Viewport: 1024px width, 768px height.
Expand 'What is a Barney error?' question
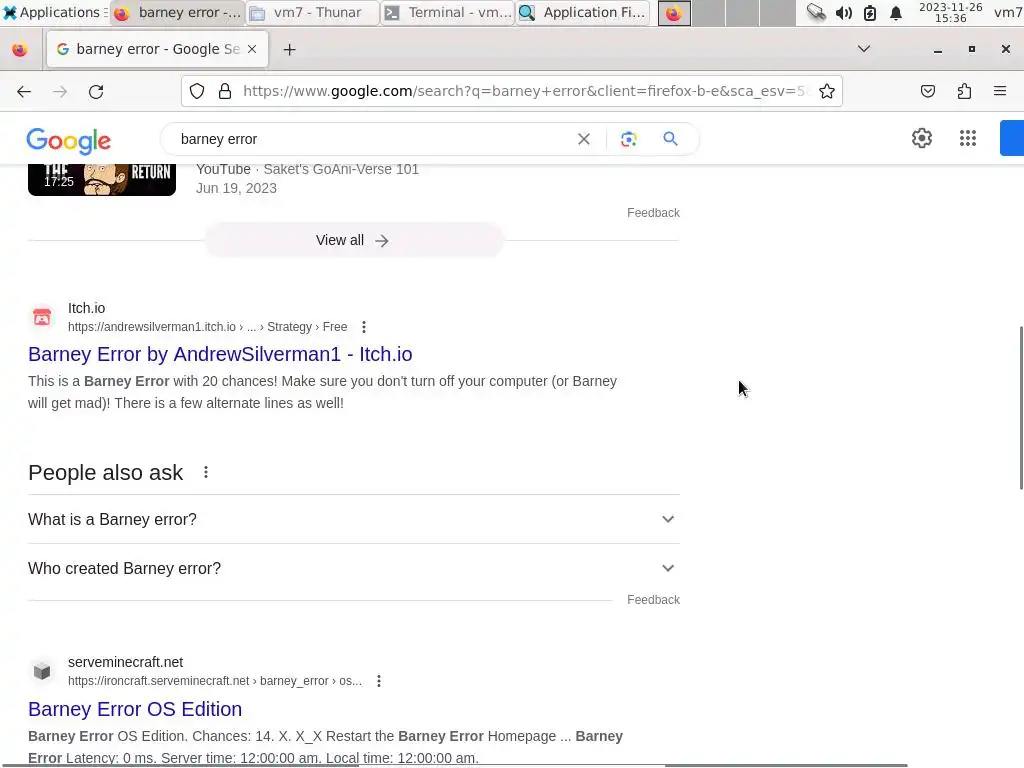pyautogui.click(x=354, y=519)
